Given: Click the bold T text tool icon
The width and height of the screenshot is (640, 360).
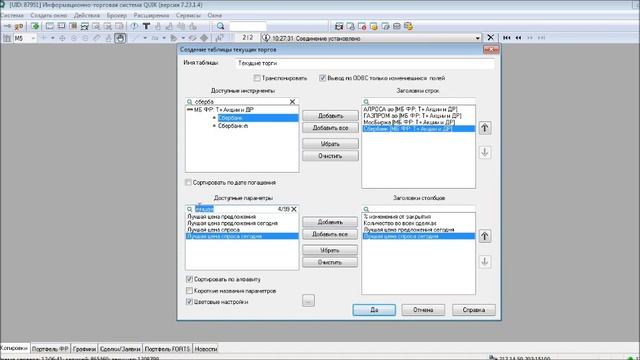Looking at the screenshot, I should (146, 26).
